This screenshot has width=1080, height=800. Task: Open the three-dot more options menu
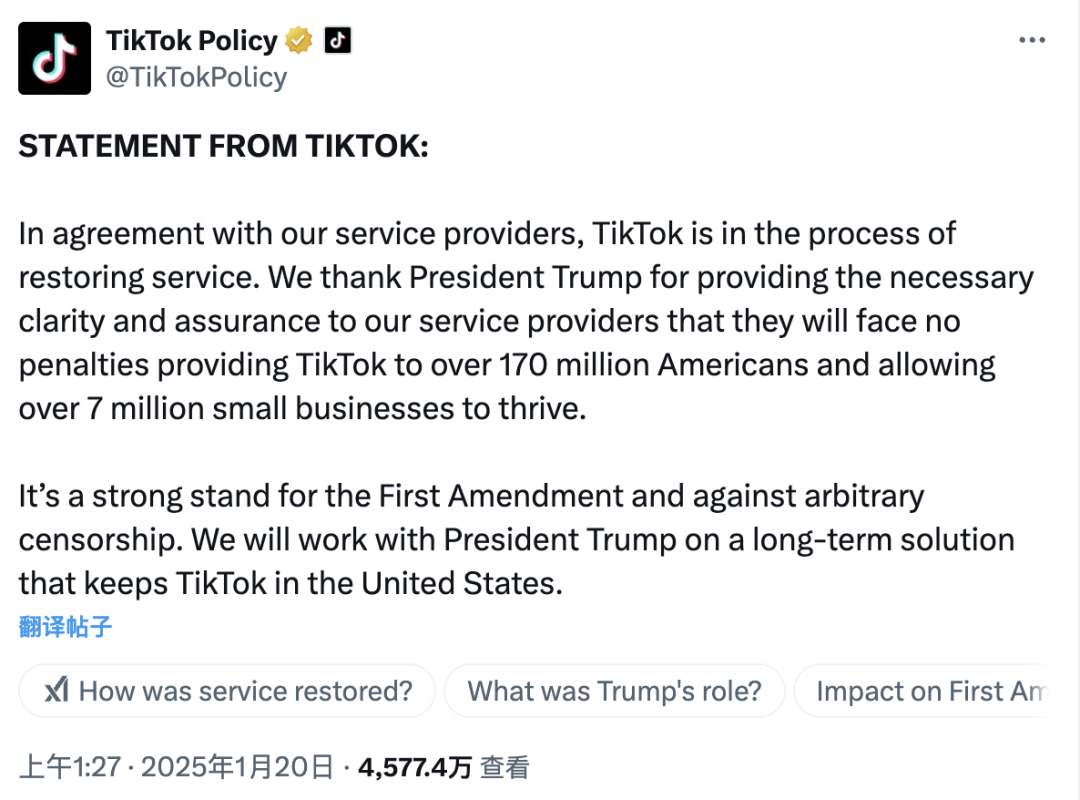tap(1032, 41)
